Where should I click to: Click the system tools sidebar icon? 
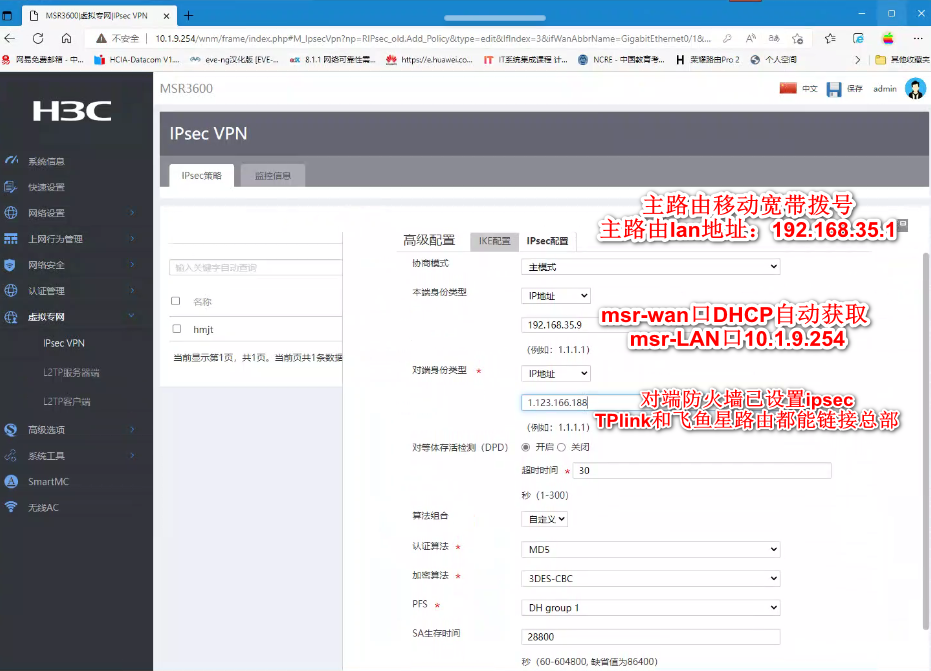11,455
